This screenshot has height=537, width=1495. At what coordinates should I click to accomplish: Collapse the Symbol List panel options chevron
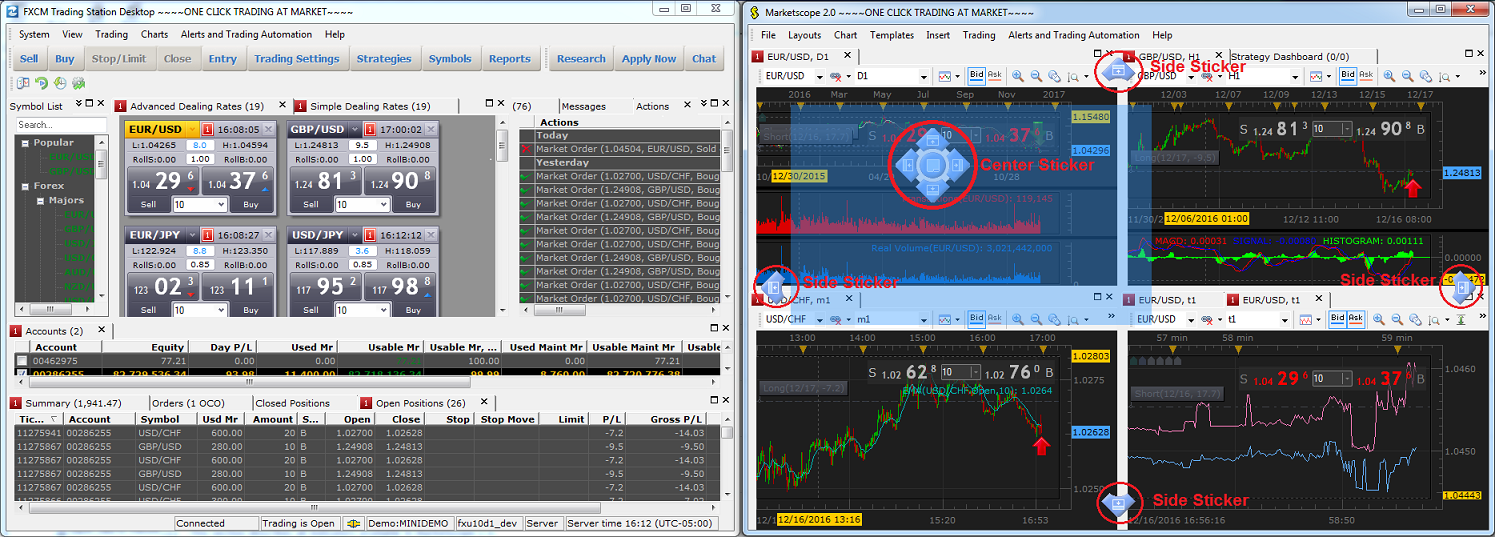point(77,103)
